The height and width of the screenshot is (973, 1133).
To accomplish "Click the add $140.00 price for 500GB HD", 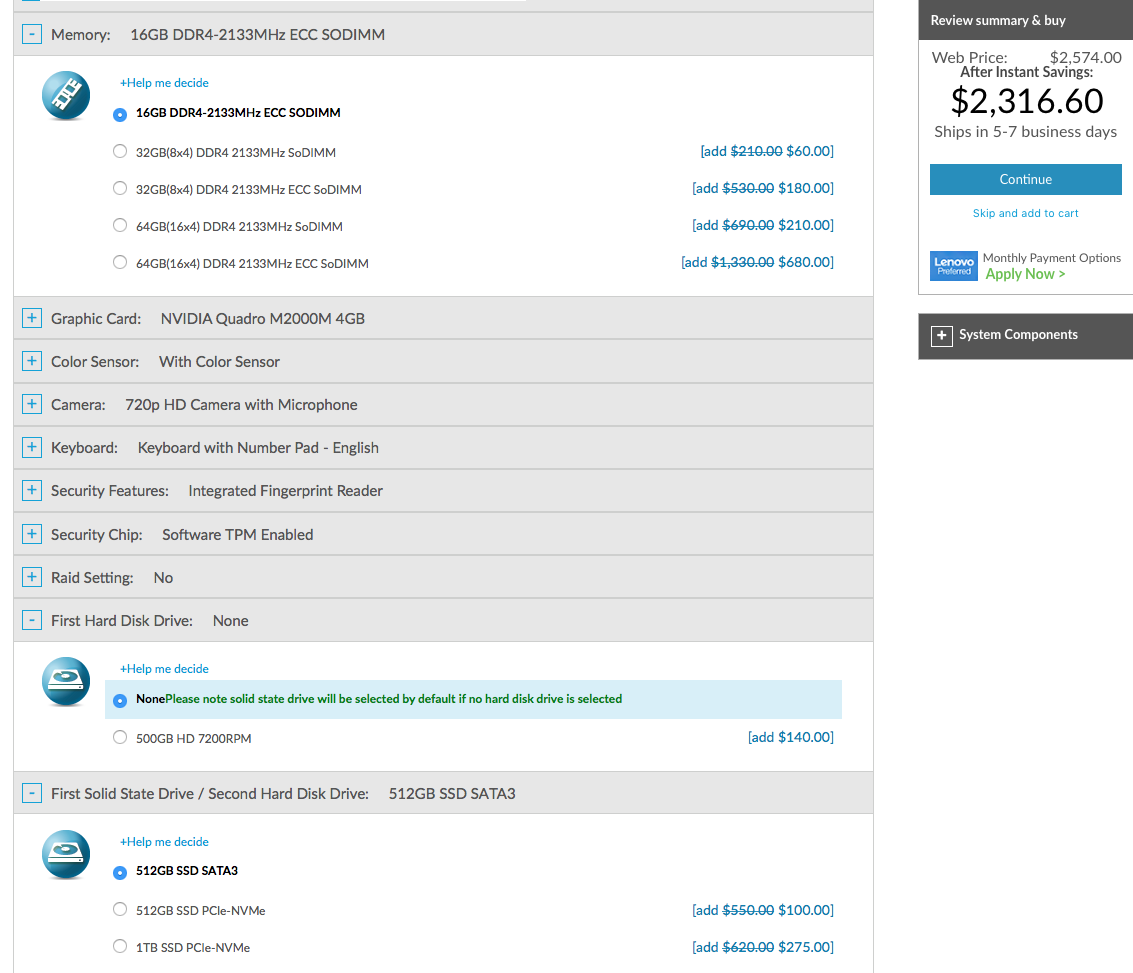I will pos(790,737).
